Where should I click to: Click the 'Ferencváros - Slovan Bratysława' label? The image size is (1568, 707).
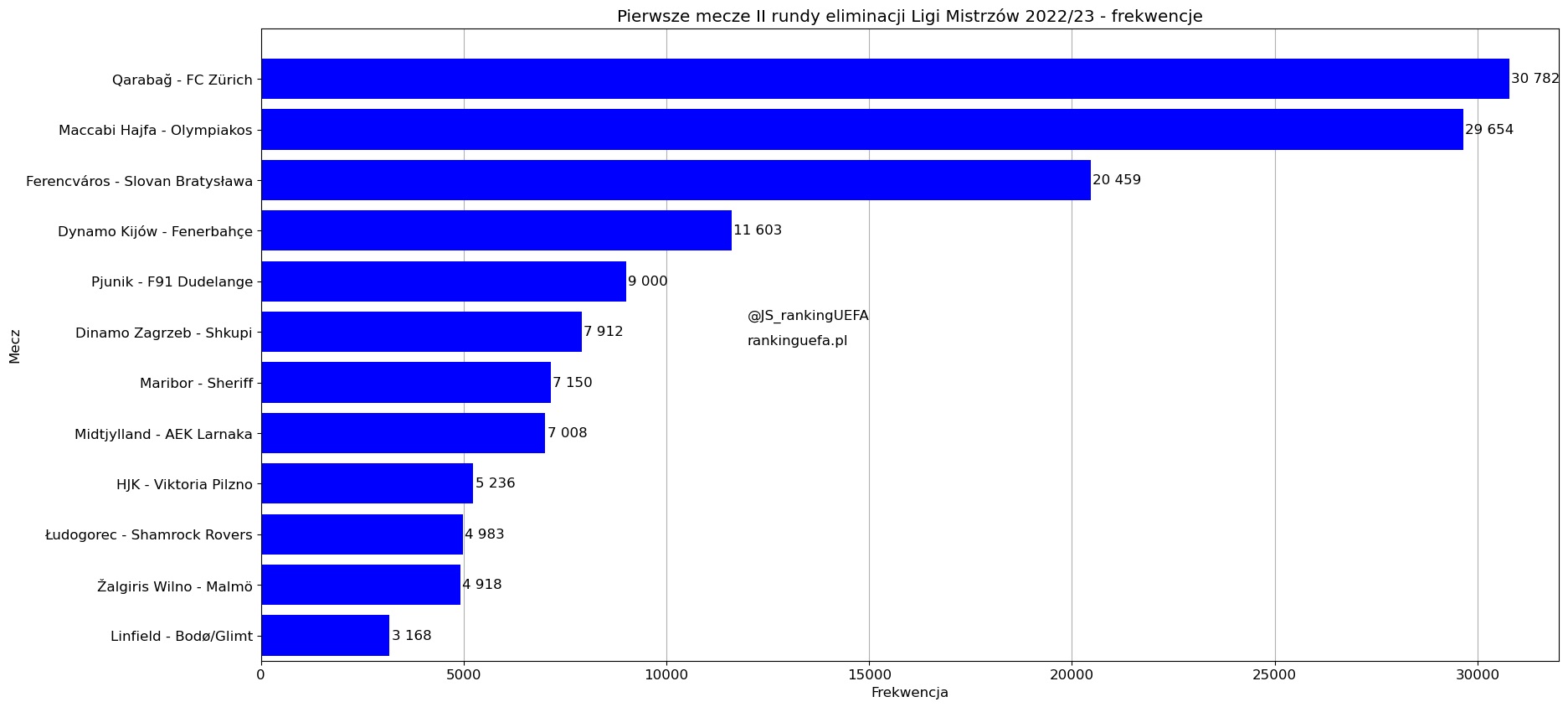139,181
